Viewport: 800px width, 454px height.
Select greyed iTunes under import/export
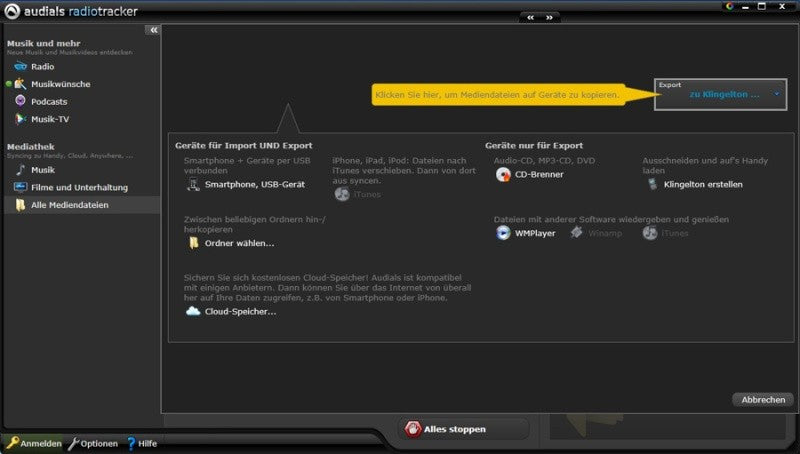point(367,194)
